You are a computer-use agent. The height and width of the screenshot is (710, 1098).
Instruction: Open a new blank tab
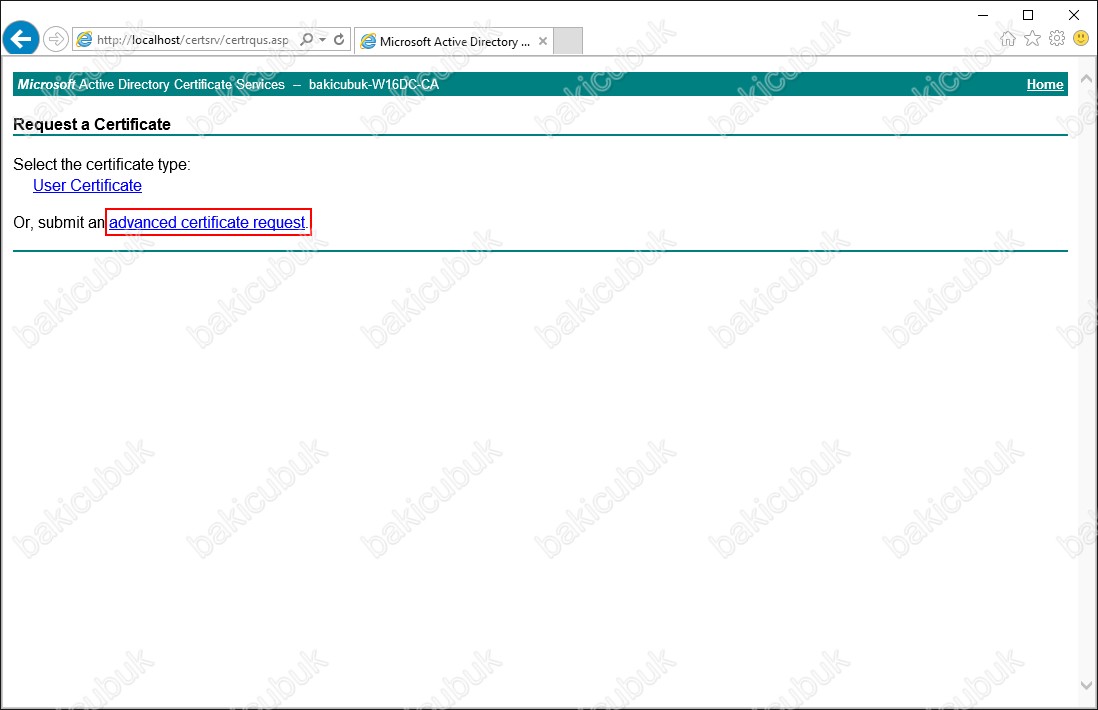pyautogui.click(x=568, y=41)
